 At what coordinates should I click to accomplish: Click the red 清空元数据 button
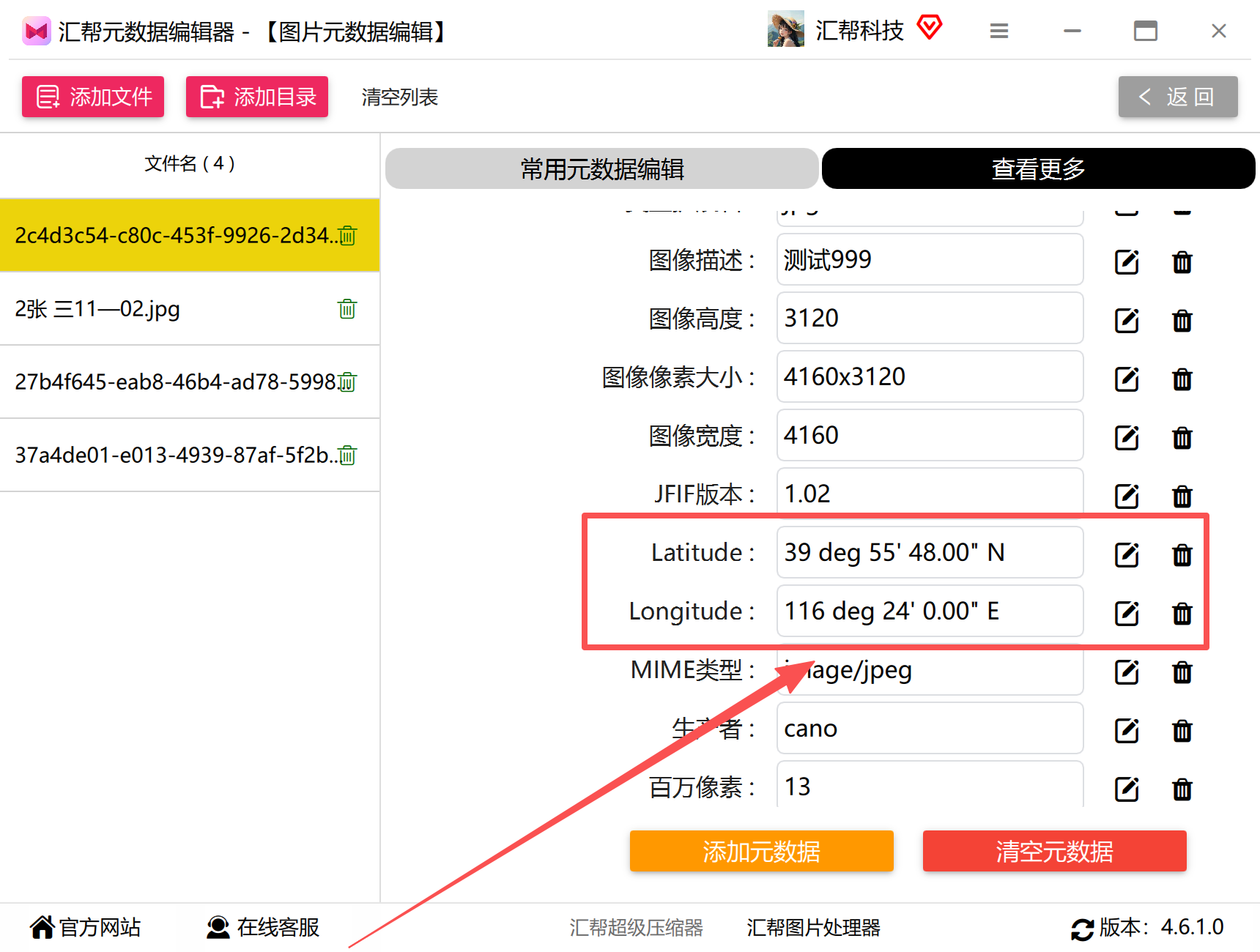pos(1055,851)
